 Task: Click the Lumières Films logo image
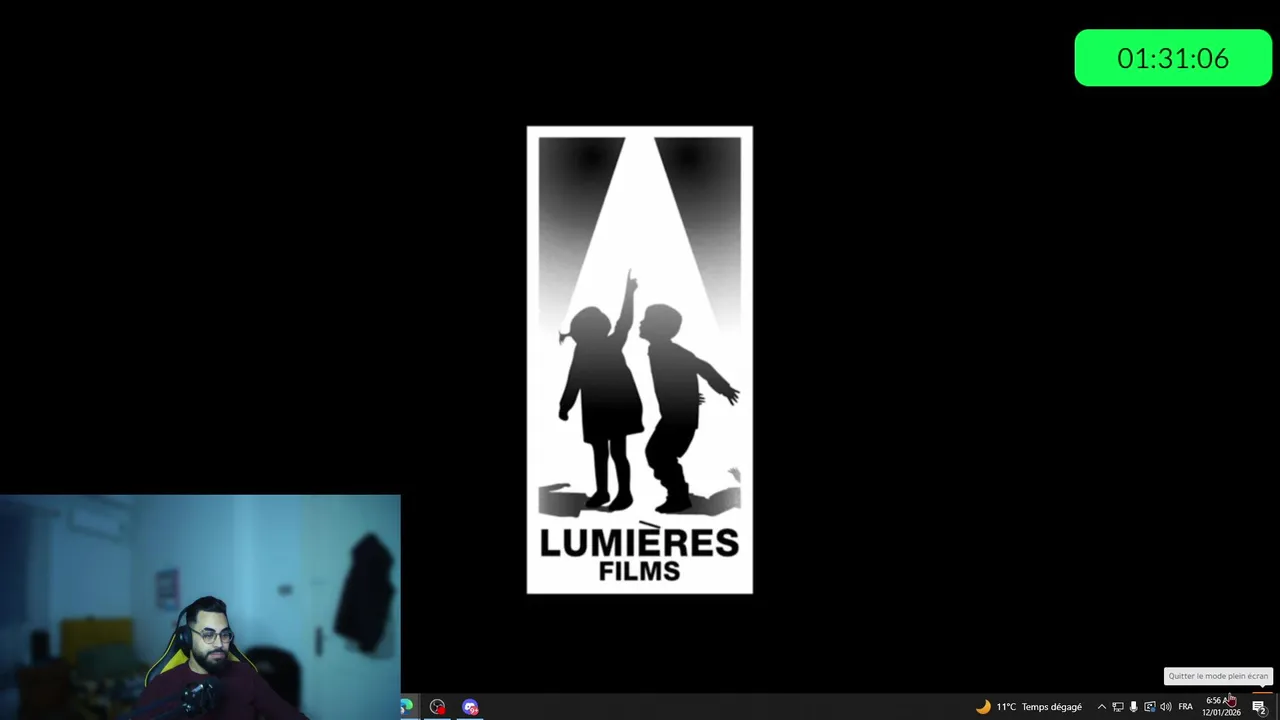[x=640, y=360]
